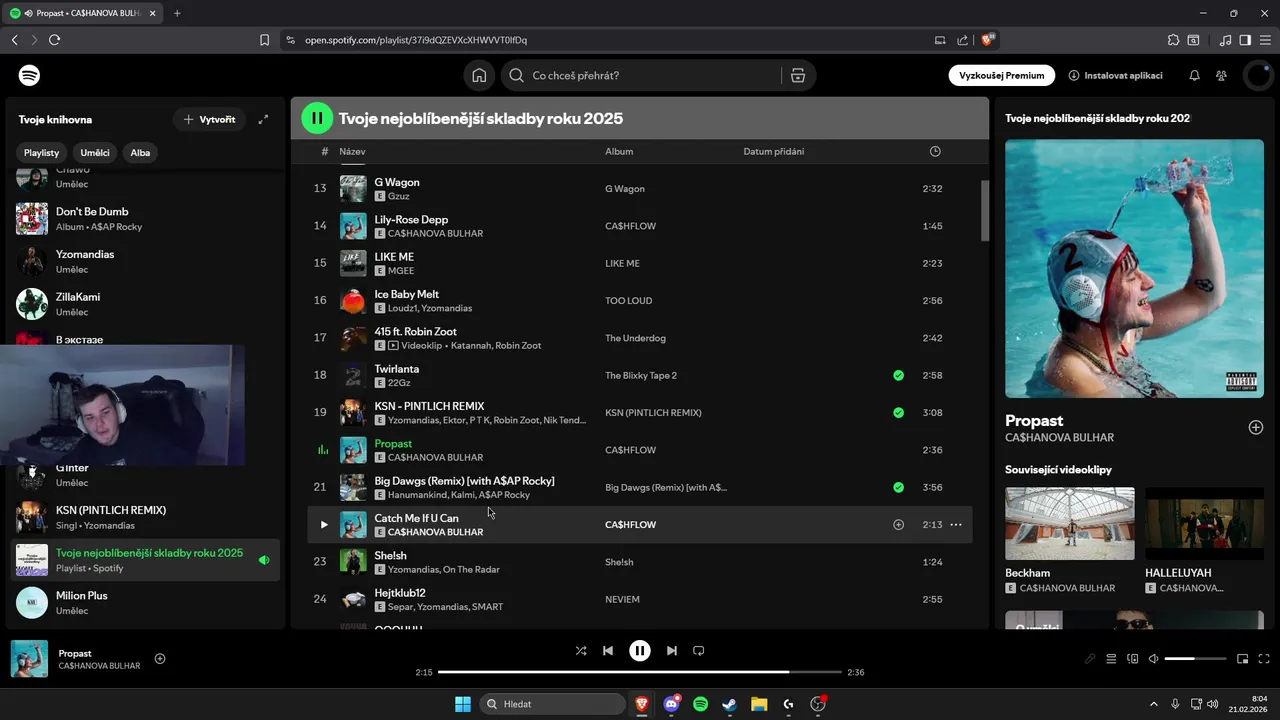Connect to a device icon
Viewport: 1280px width, 720px height.
pos(1133,659)
